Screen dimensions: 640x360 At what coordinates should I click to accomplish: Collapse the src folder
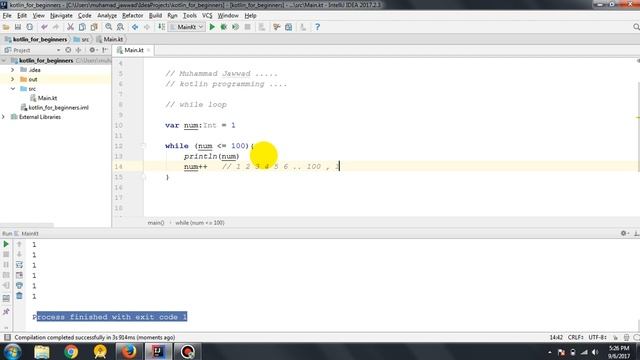[x=12, y=89]
